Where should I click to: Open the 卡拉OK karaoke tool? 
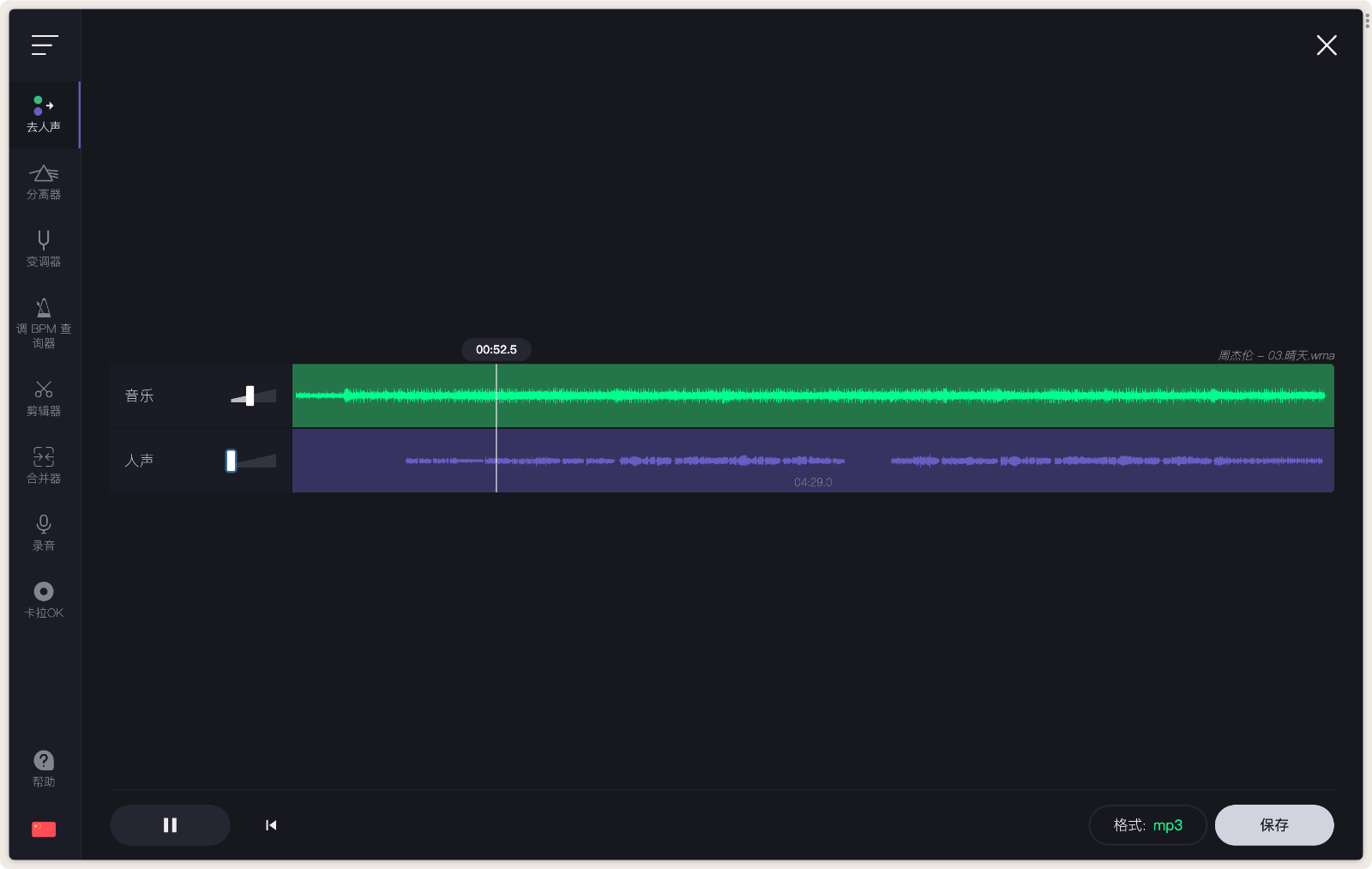44,598
